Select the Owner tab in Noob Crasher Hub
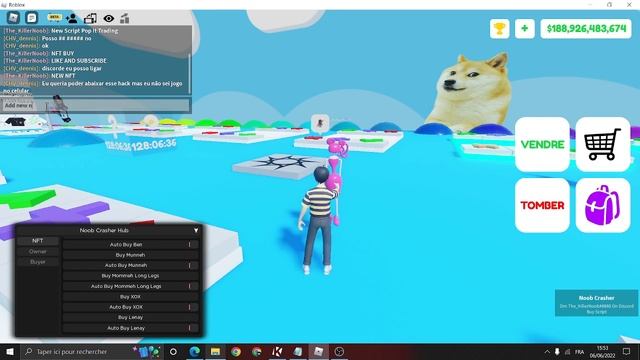 point(38,251)
